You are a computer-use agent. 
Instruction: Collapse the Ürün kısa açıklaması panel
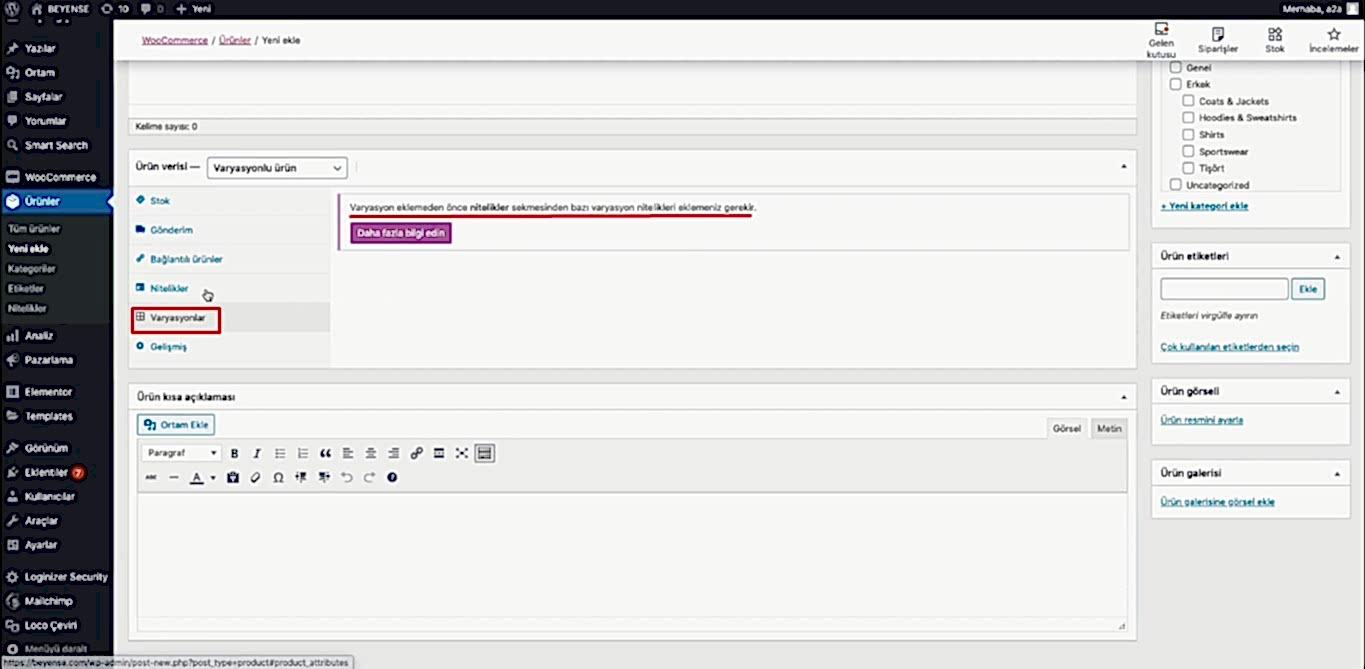tap(1123, 397)
